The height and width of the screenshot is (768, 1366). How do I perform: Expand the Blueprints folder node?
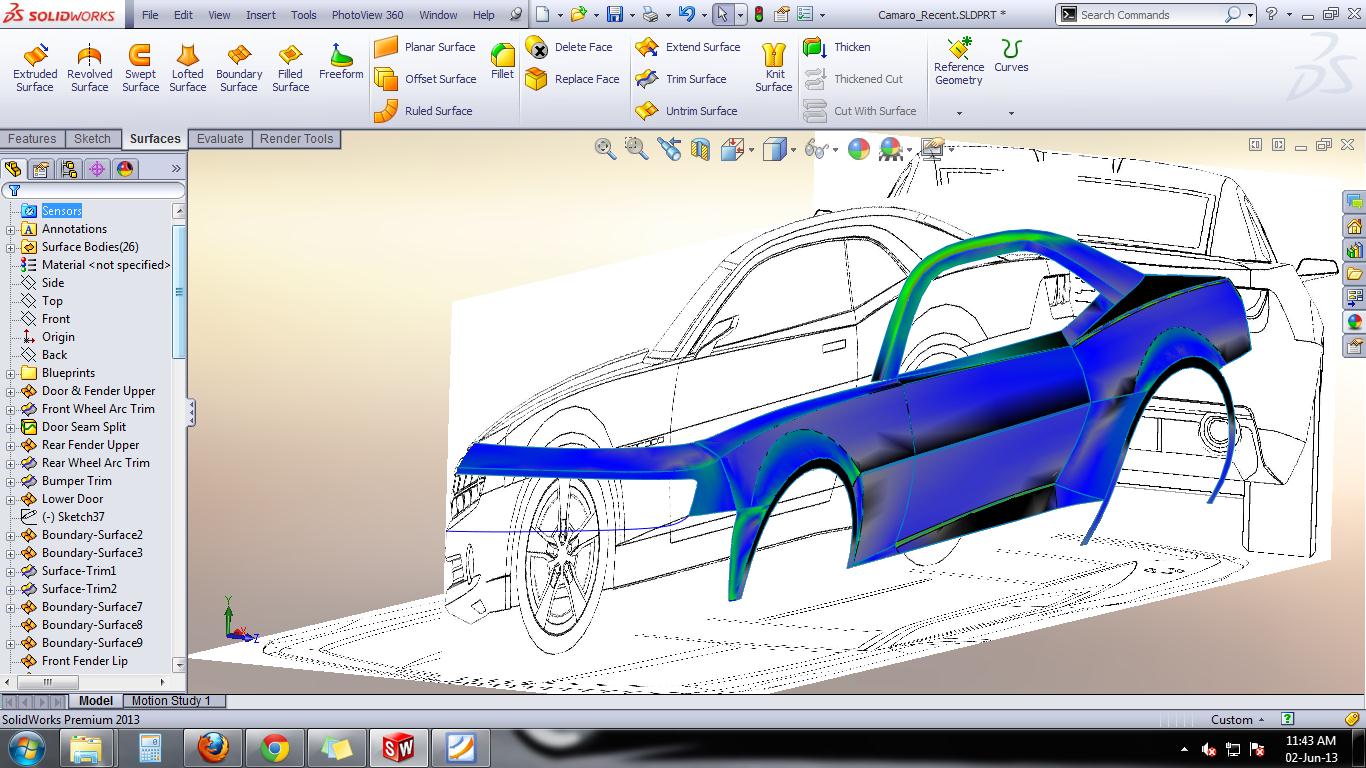[11, 373]
